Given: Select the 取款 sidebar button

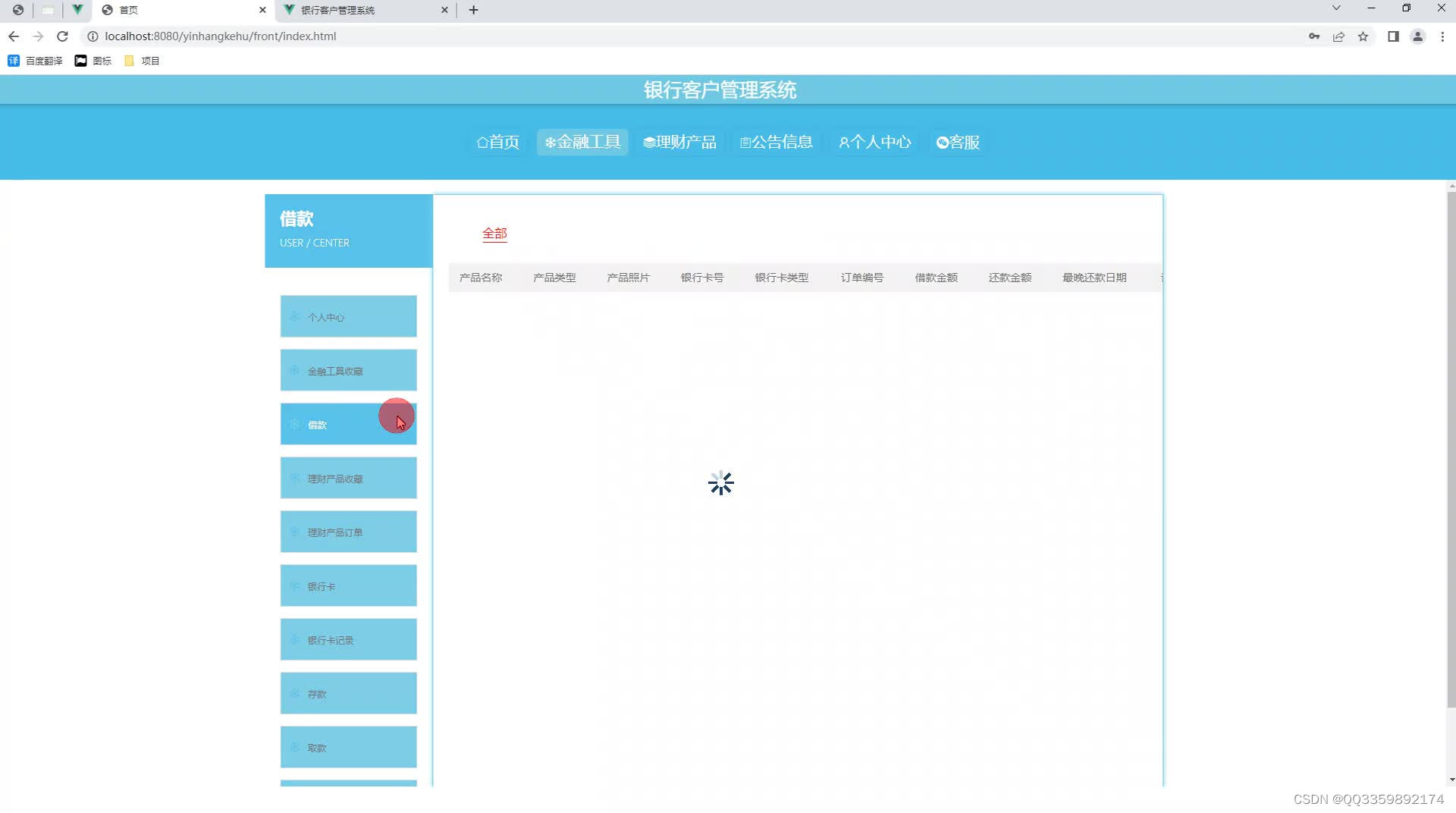Looking at the screenshot, I should pos(348,747).
